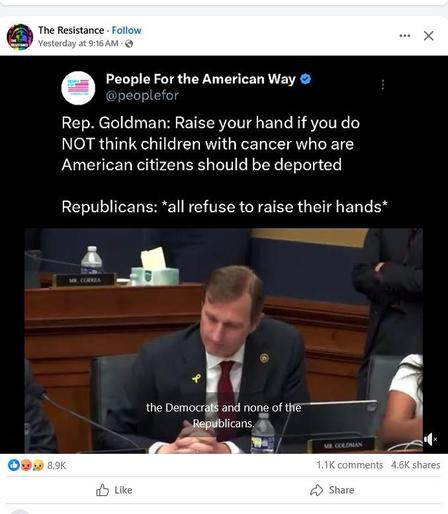Like the post with thumbs-up button
This screenshot has width=448, height=514.
click(114, 490)
